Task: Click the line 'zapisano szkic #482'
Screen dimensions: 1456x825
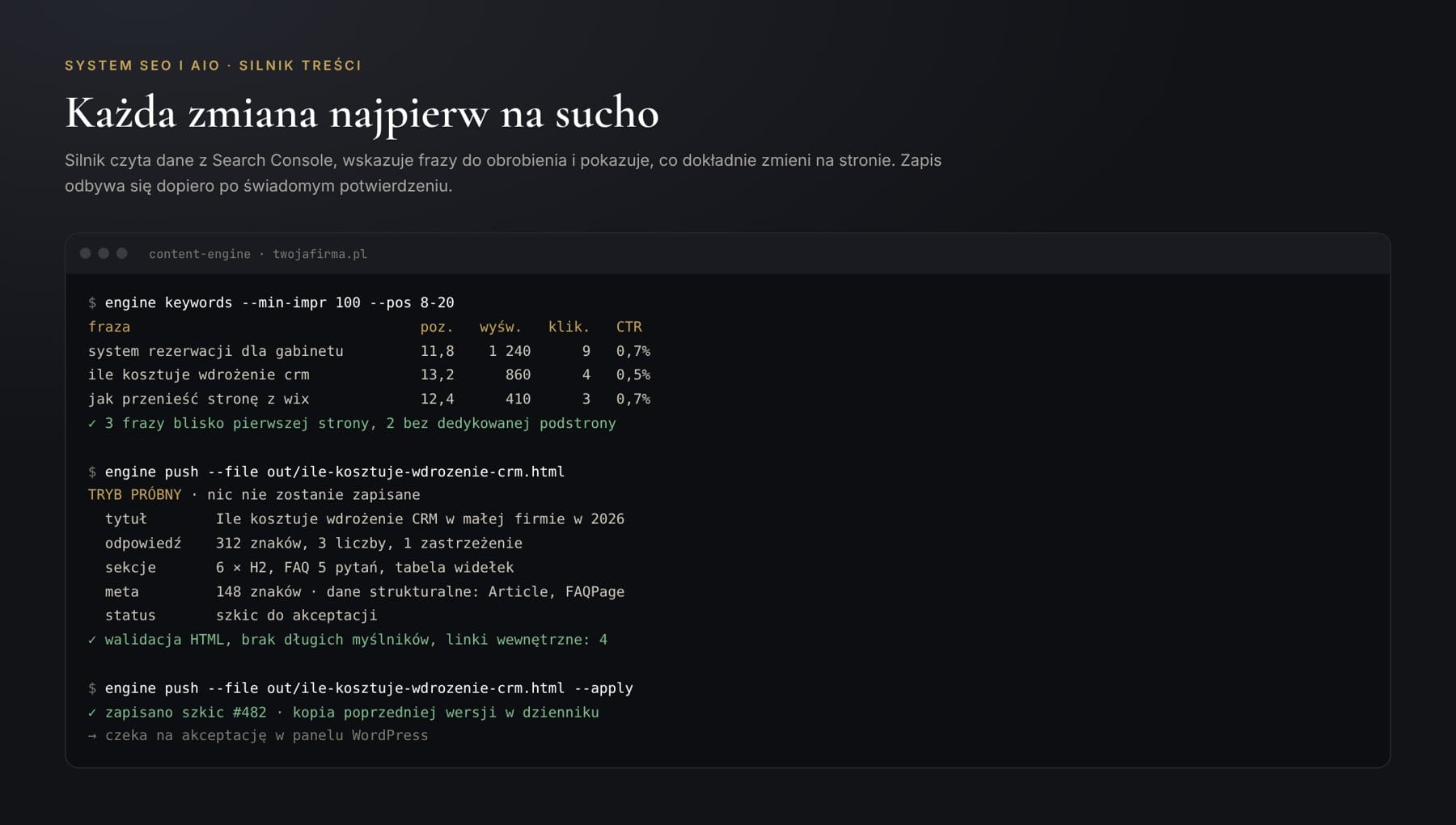Action: pos(344,712)
